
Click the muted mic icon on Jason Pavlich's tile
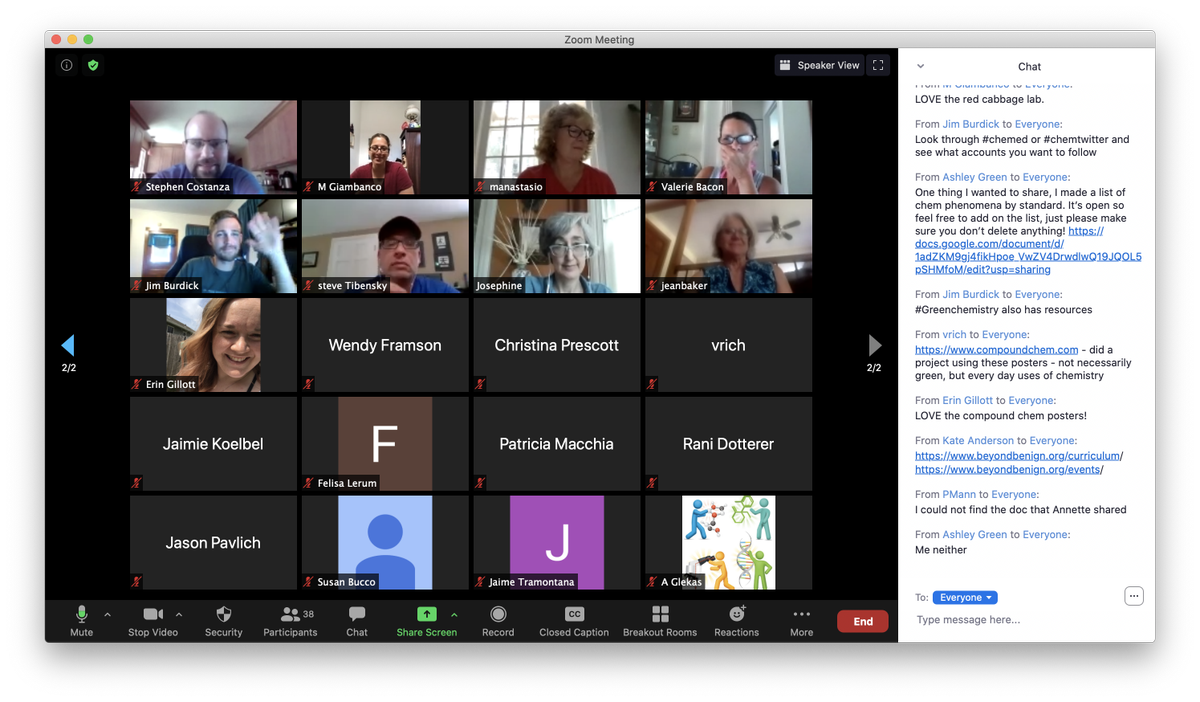coord(137,582)
